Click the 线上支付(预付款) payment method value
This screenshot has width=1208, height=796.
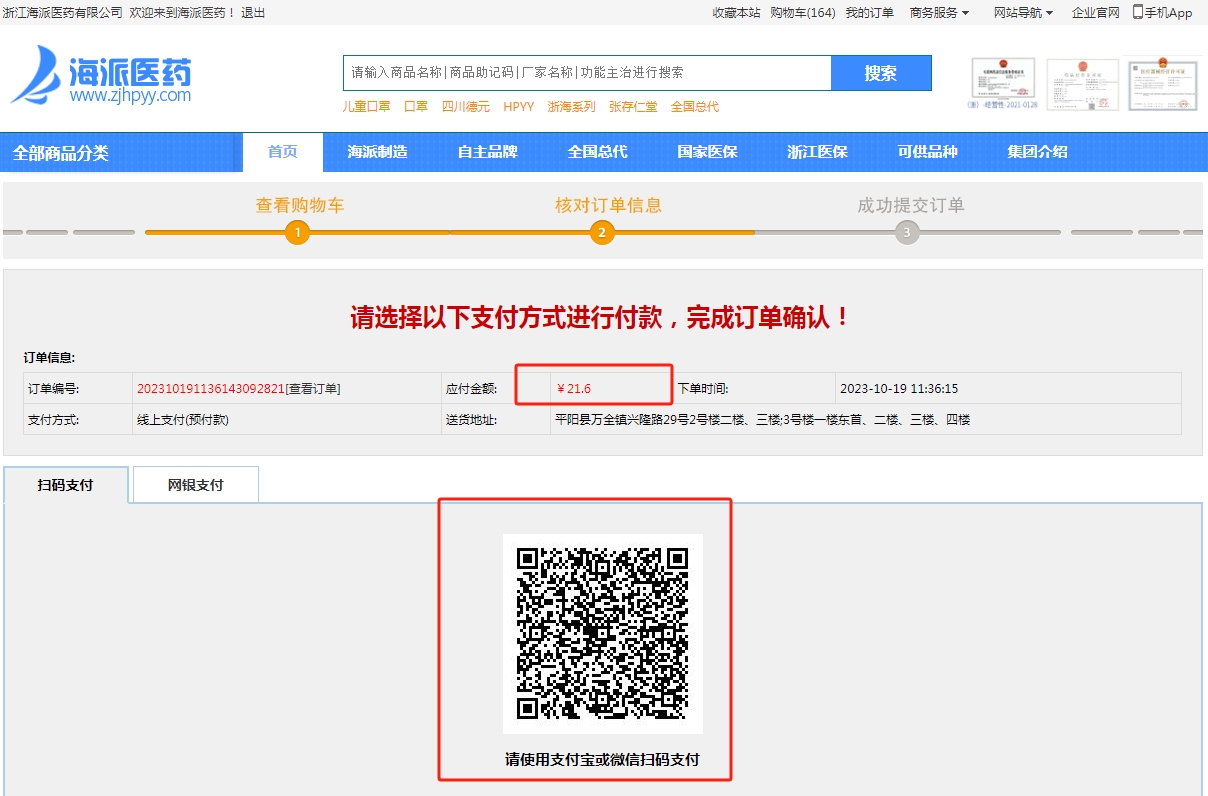coord(182,420)
